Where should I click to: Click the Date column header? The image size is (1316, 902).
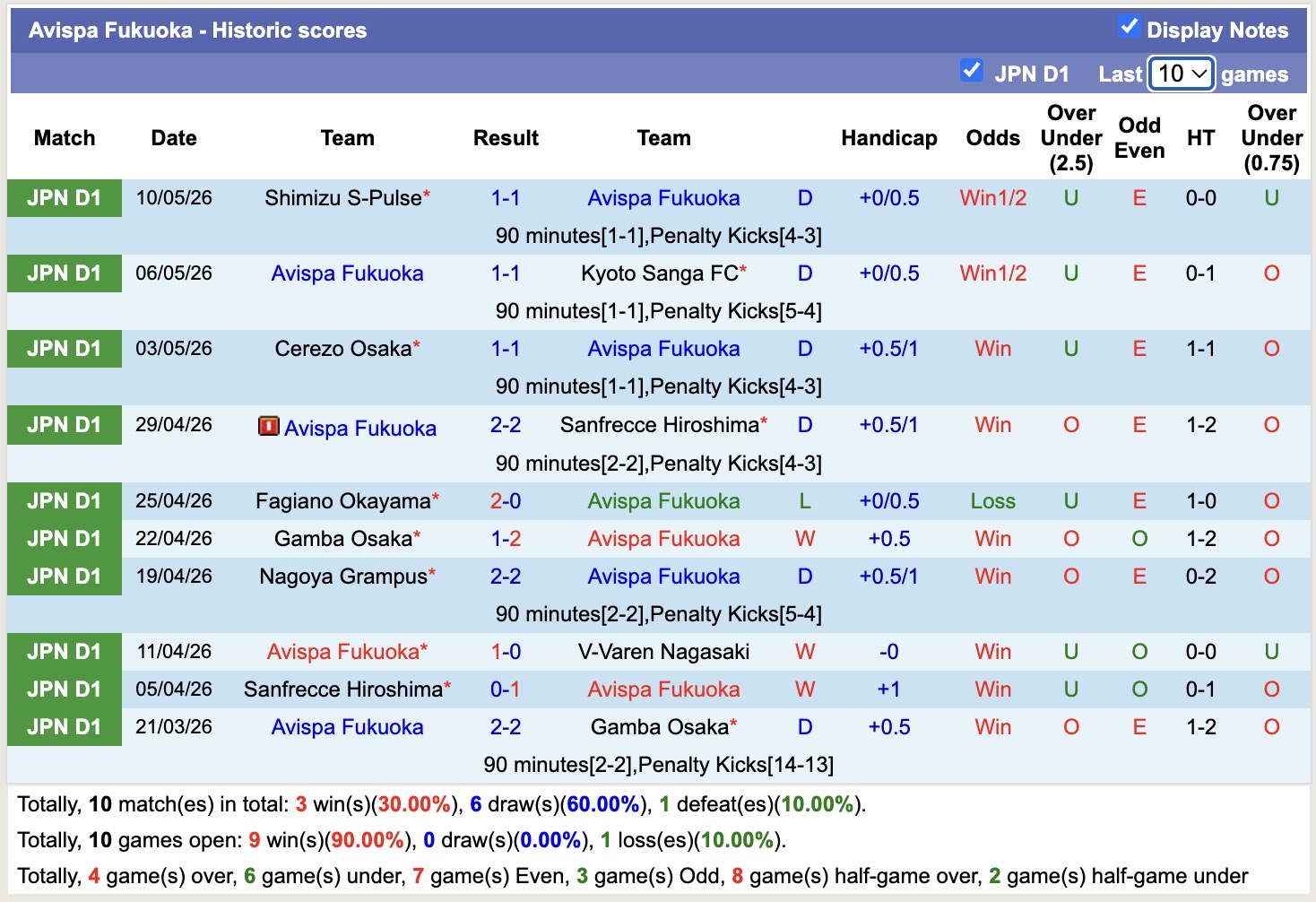(174, 138)
